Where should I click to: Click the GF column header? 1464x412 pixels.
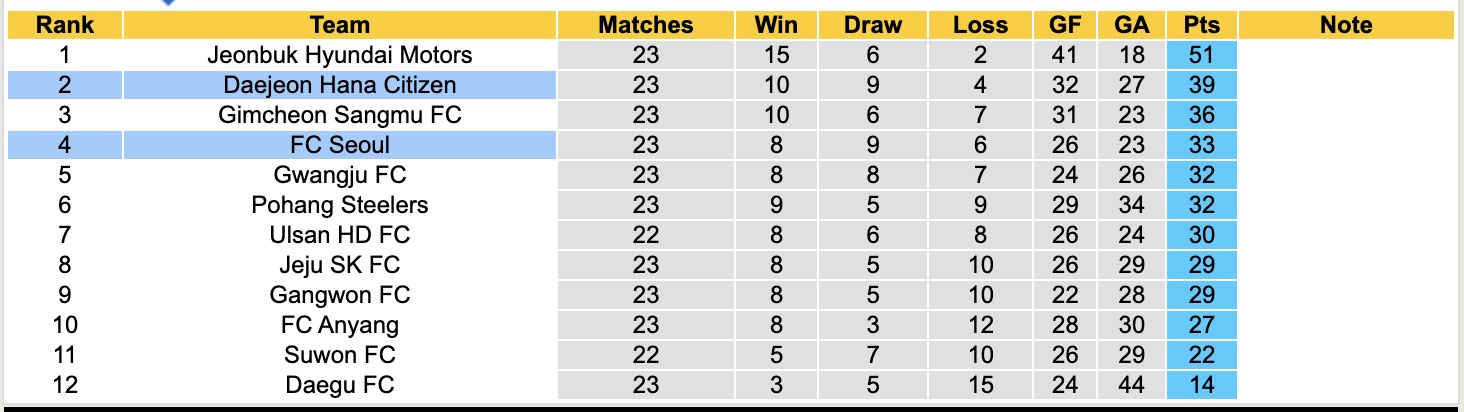tap(1065, 25)
